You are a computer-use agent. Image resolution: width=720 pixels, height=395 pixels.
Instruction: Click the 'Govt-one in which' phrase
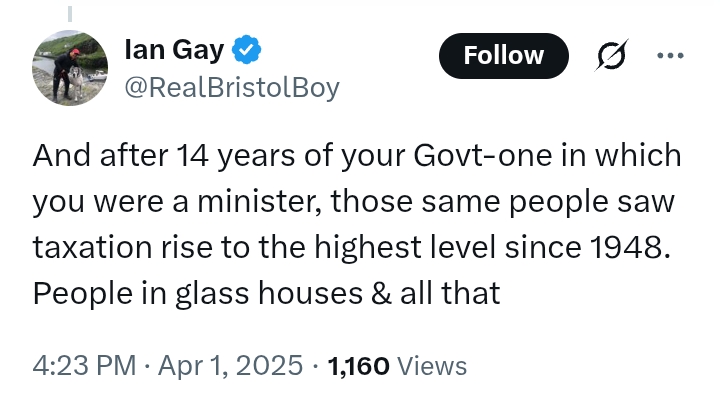point(547,156)
